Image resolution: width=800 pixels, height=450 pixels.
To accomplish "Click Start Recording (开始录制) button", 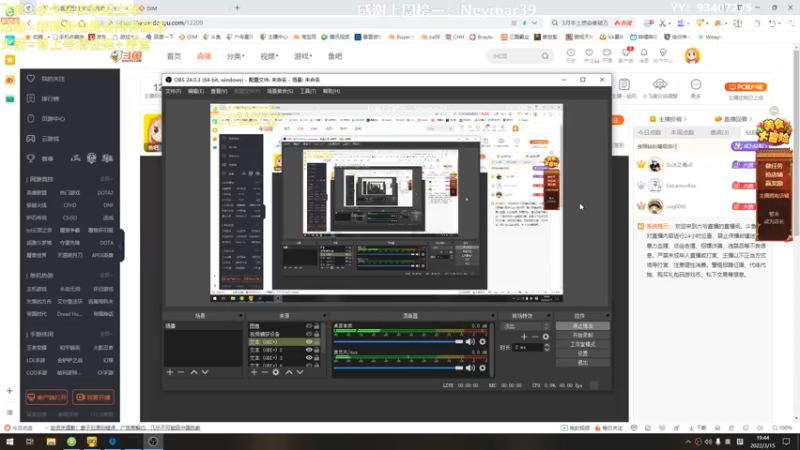I will tap(582, 335).
